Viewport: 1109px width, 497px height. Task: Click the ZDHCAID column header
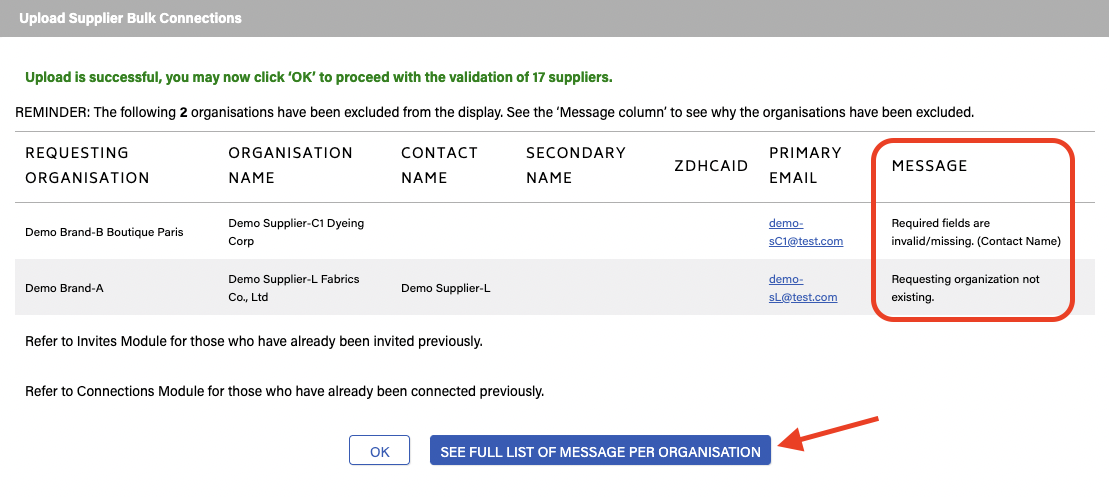pyautogui.click(x=711, y=166)
